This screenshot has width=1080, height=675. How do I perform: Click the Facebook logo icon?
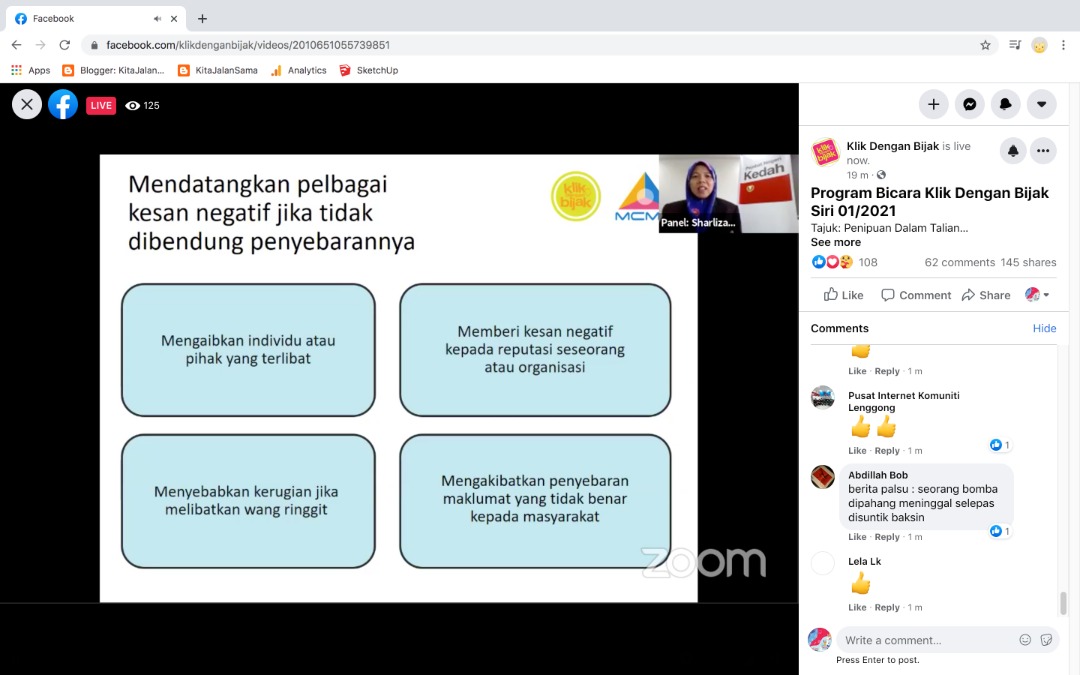coord(63,105)
